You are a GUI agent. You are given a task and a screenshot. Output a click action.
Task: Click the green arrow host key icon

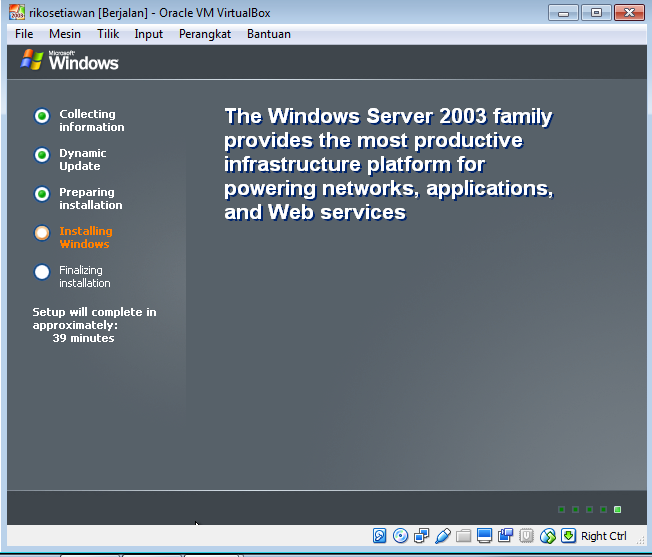coord(568,535)
